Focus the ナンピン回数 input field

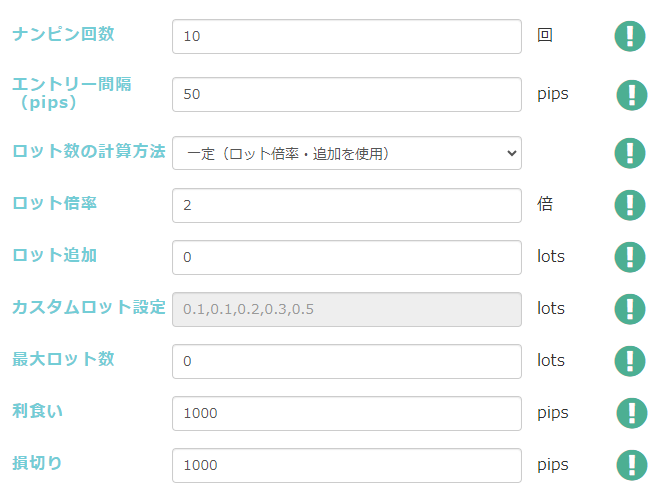click(347, 36)
